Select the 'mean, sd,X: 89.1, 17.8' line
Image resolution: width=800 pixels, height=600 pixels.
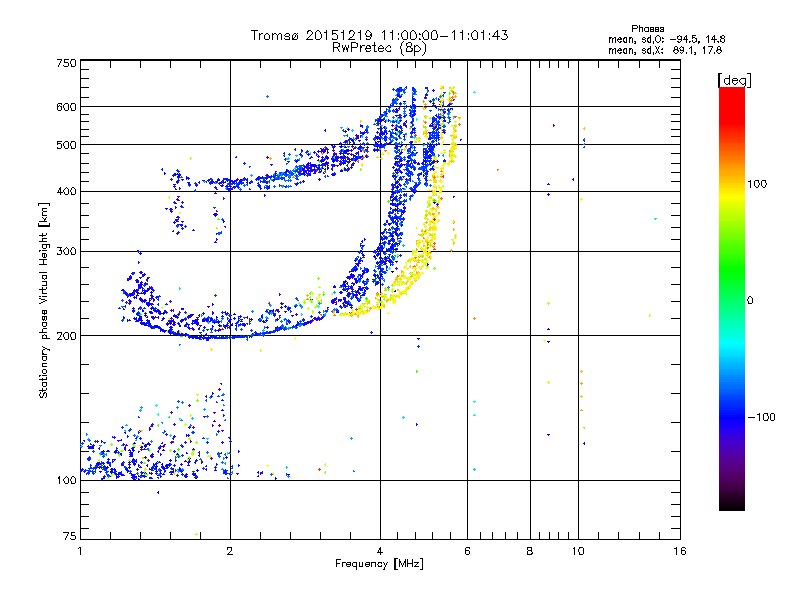(x=665, y=50)
